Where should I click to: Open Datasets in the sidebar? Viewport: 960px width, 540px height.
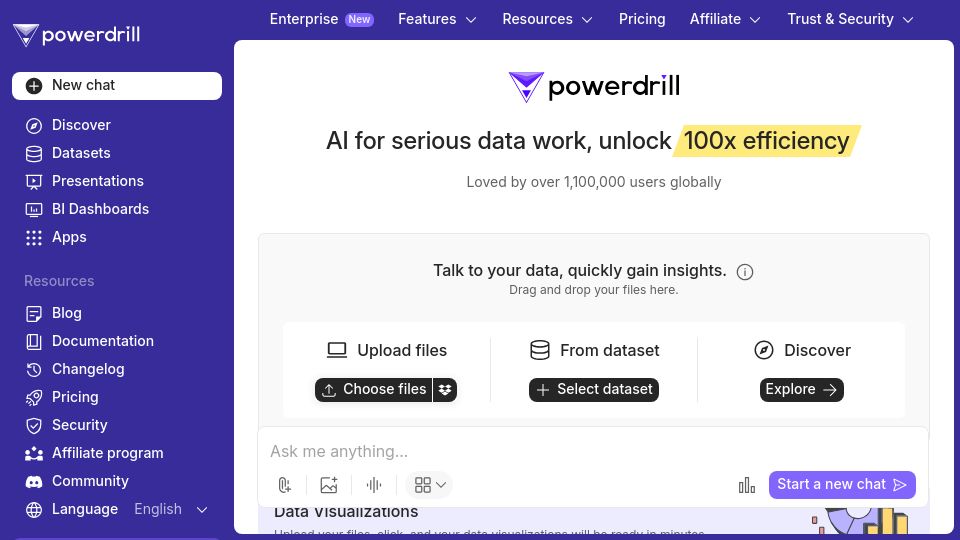(81, 153)
